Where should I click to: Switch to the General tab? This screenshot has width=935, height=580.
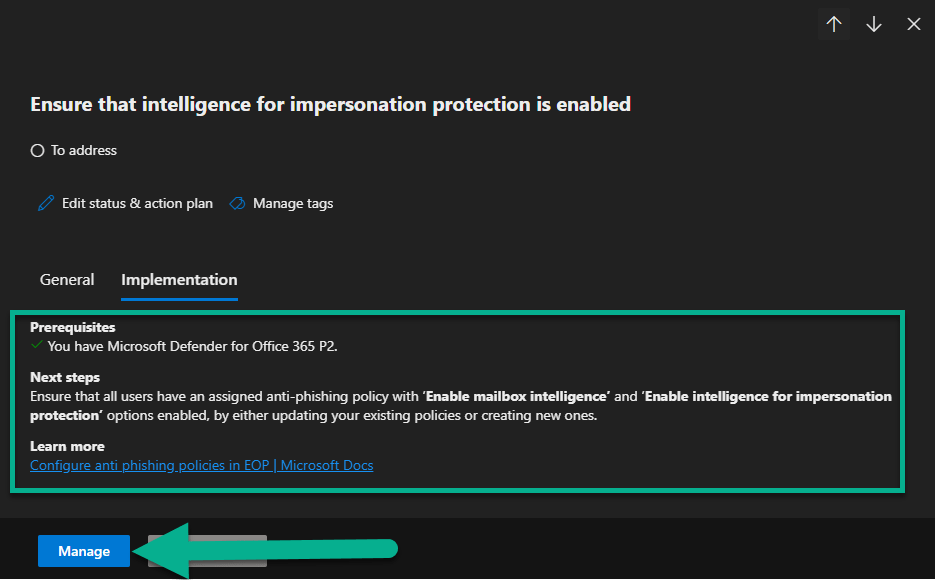click(x=67, y=280)
